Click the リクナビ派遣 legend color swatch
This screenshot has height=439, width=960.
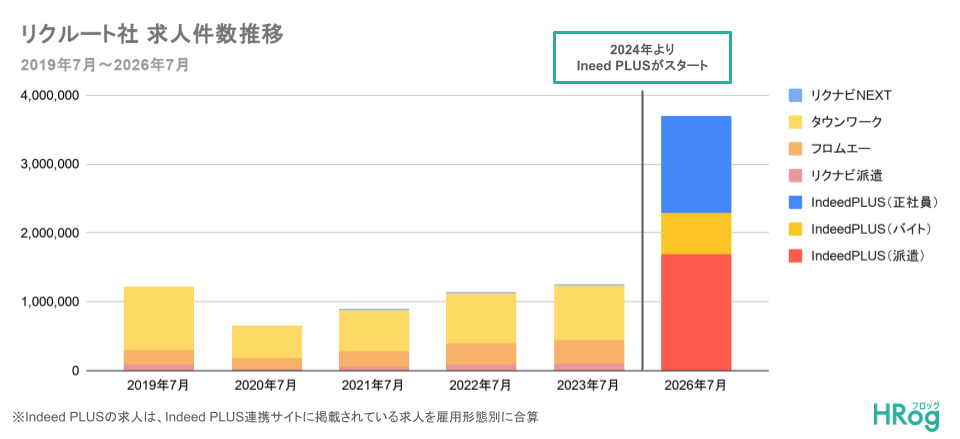click(795, 176)
